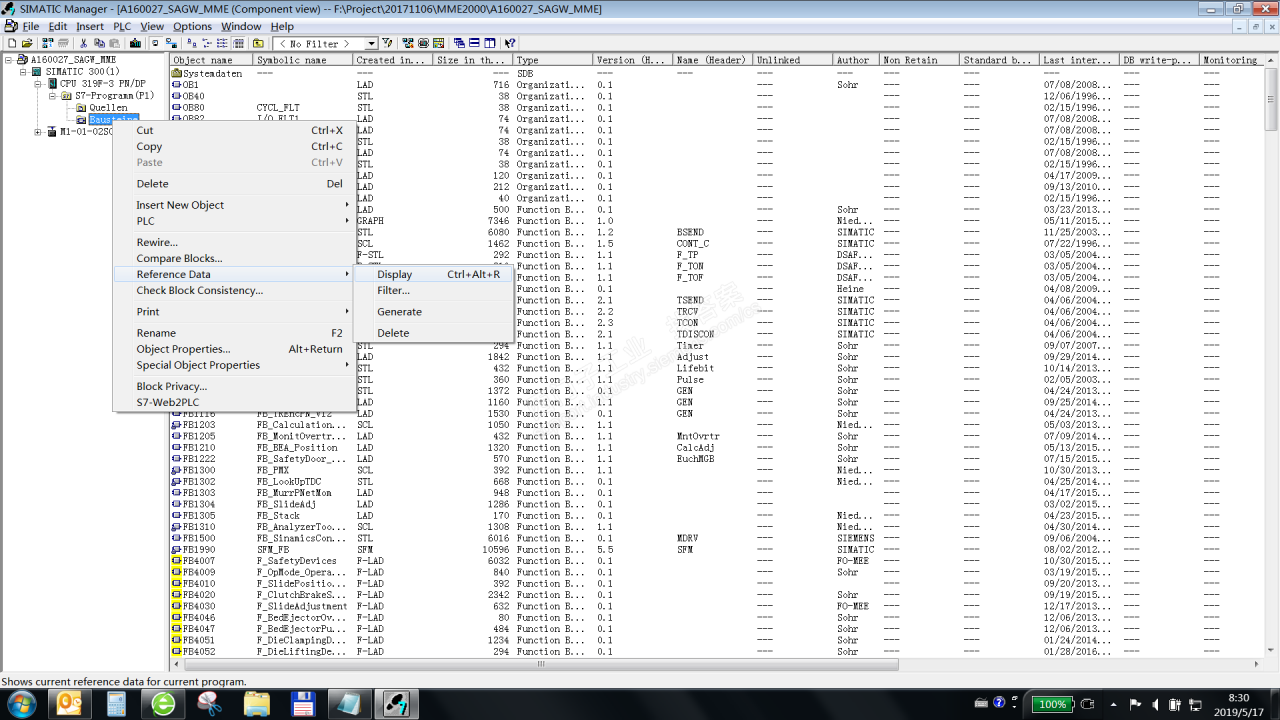1280x720 pixels.
Task: Click the Accessible Nodes toolbar icon
Action: tap(47, 43)
